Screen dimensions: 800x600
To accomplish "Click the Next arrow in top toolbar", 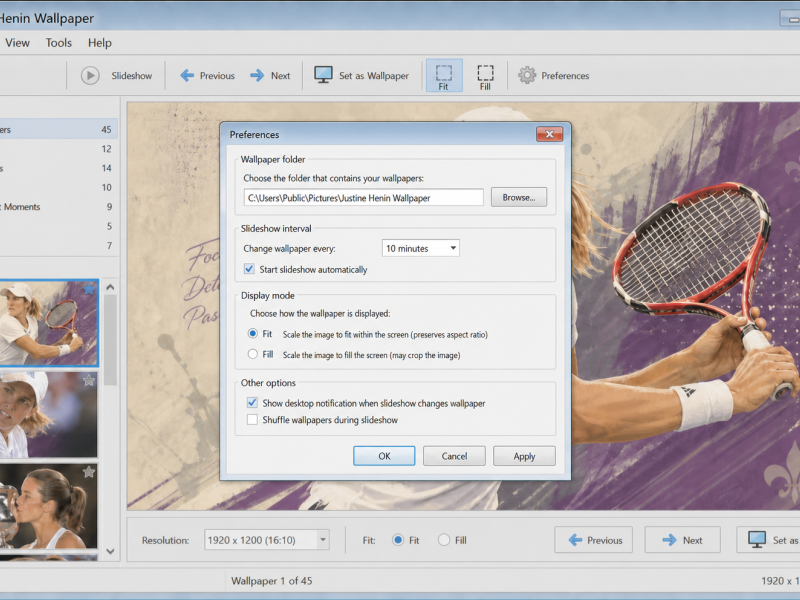I will pyautogui.click(x=257, y=76).
